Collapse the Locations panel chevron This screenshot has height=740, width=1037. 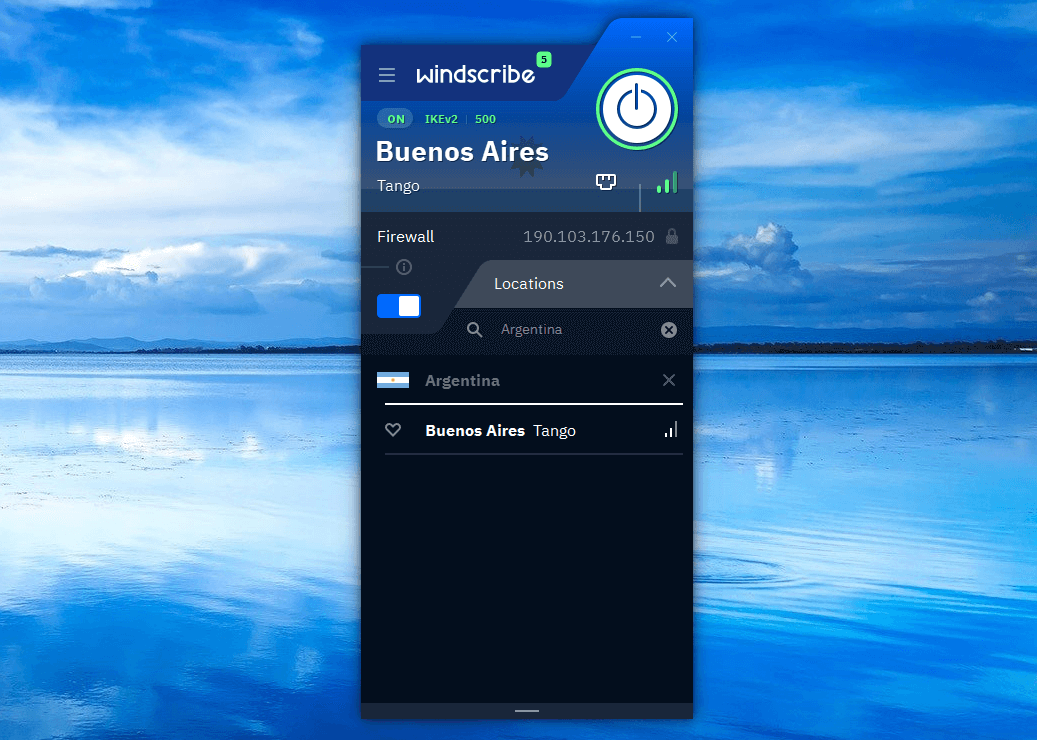coord(668,283)
